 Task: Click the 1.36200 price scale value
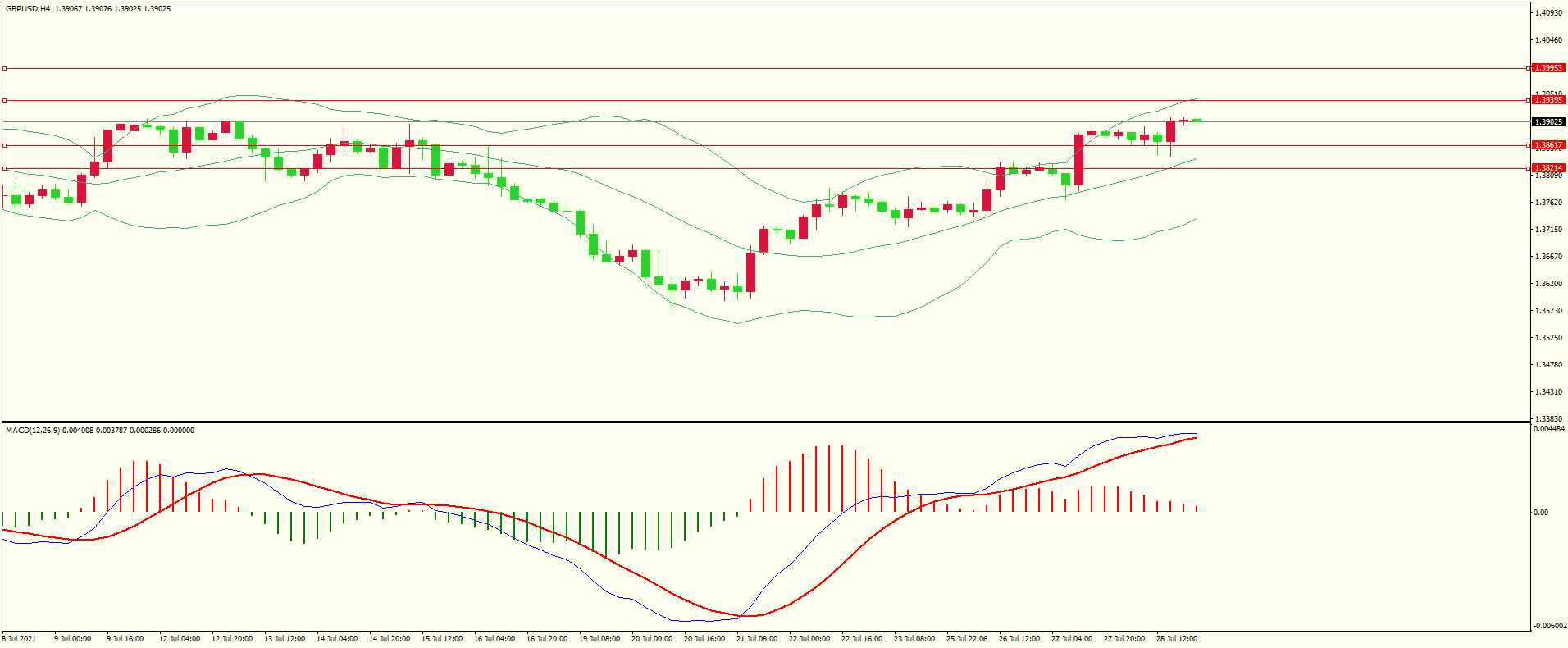[1548, 284]
